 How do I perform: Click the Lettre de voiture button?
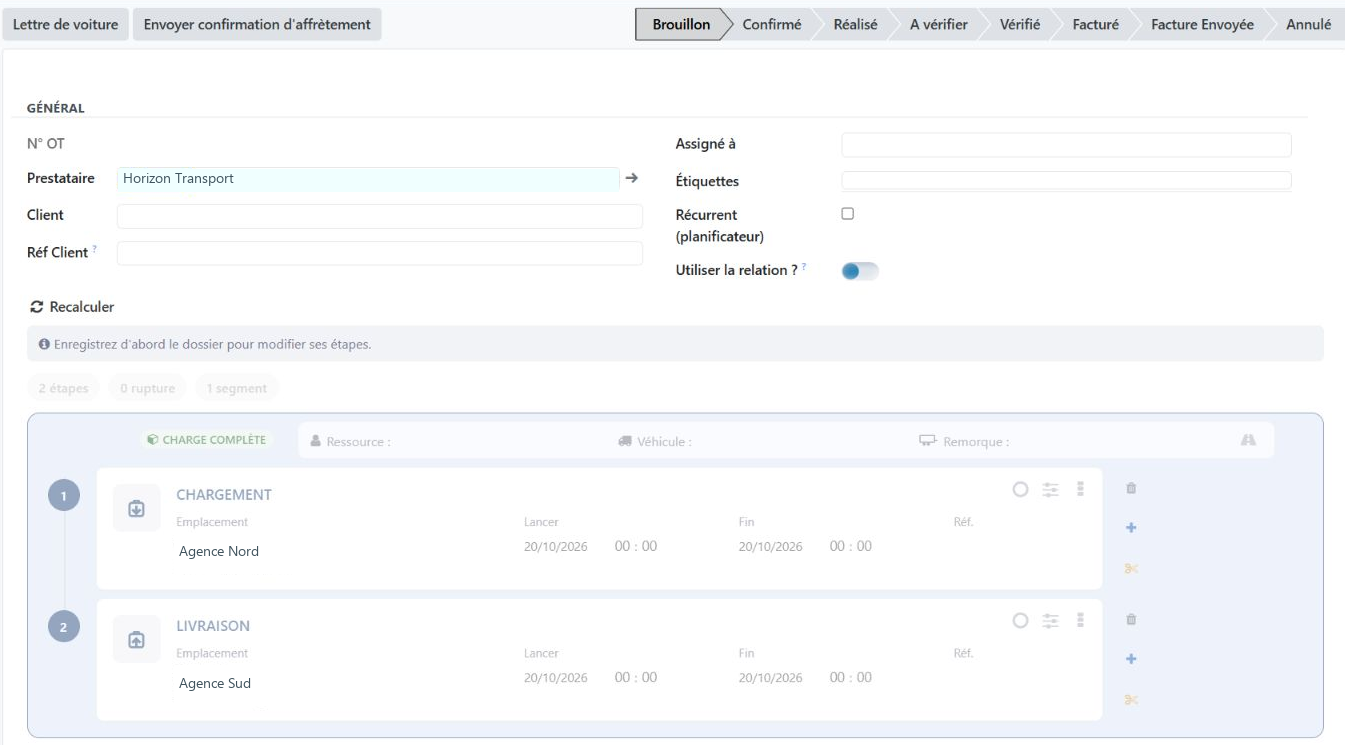coord(66,25)
